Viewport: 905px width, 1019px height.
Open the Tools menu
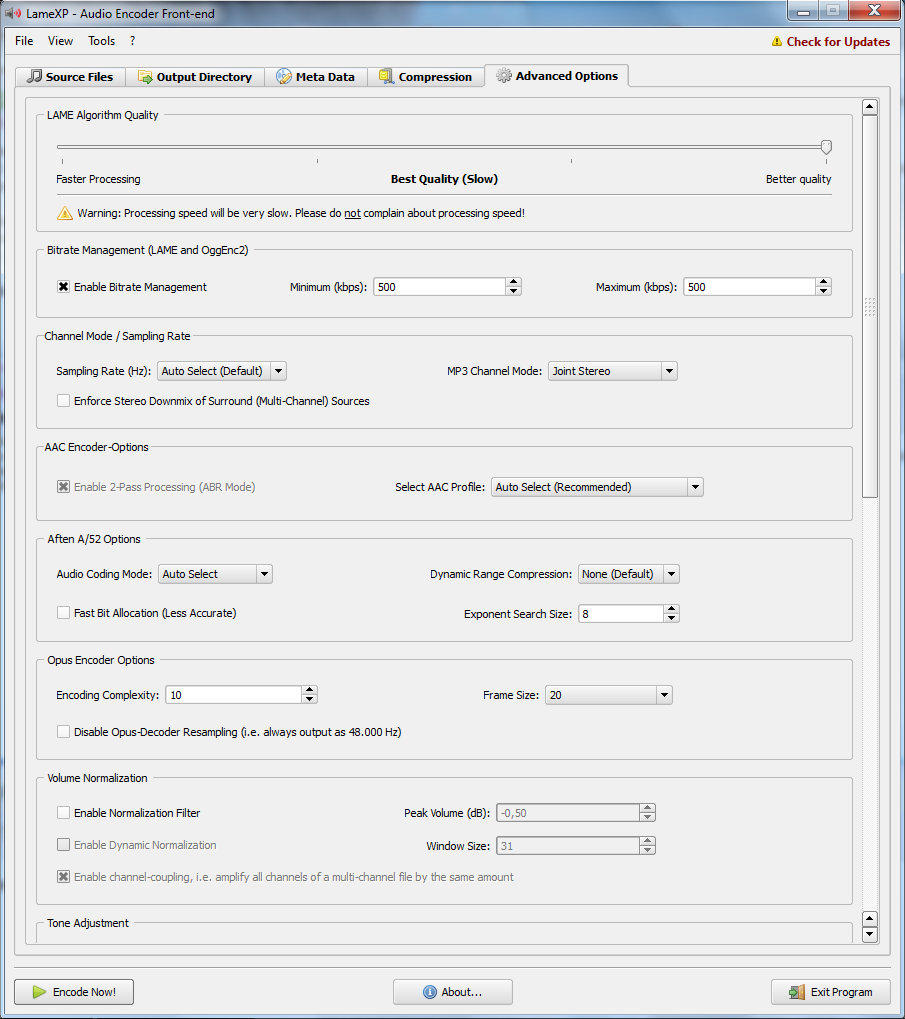point(101,41)
